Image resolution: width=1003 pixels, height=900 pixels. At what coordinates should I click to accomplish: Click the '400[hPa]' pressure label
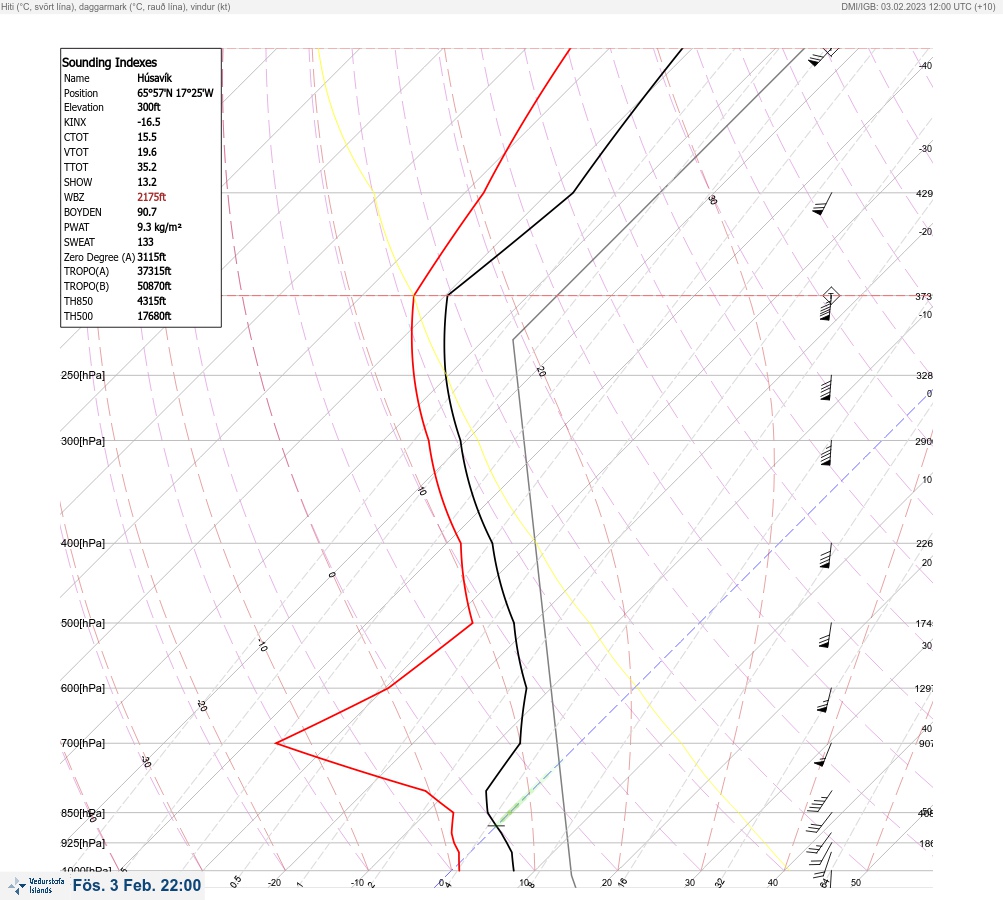point(83,543)
